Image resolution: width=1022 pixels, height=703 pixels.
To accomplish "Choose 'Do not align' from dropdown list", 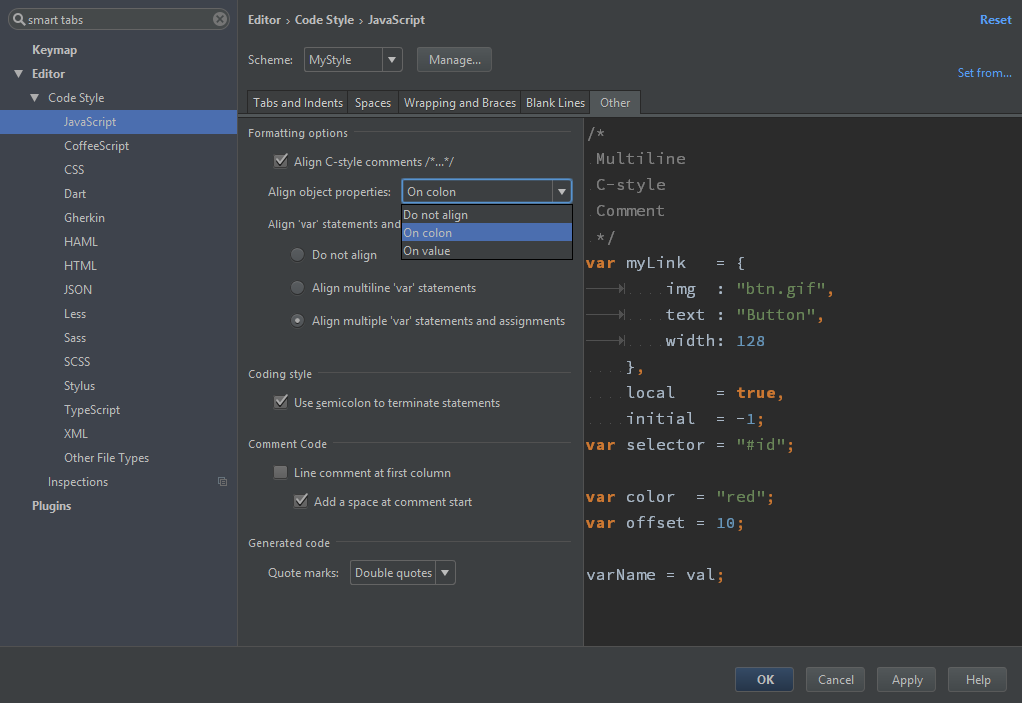I will [x=487, y=214].
